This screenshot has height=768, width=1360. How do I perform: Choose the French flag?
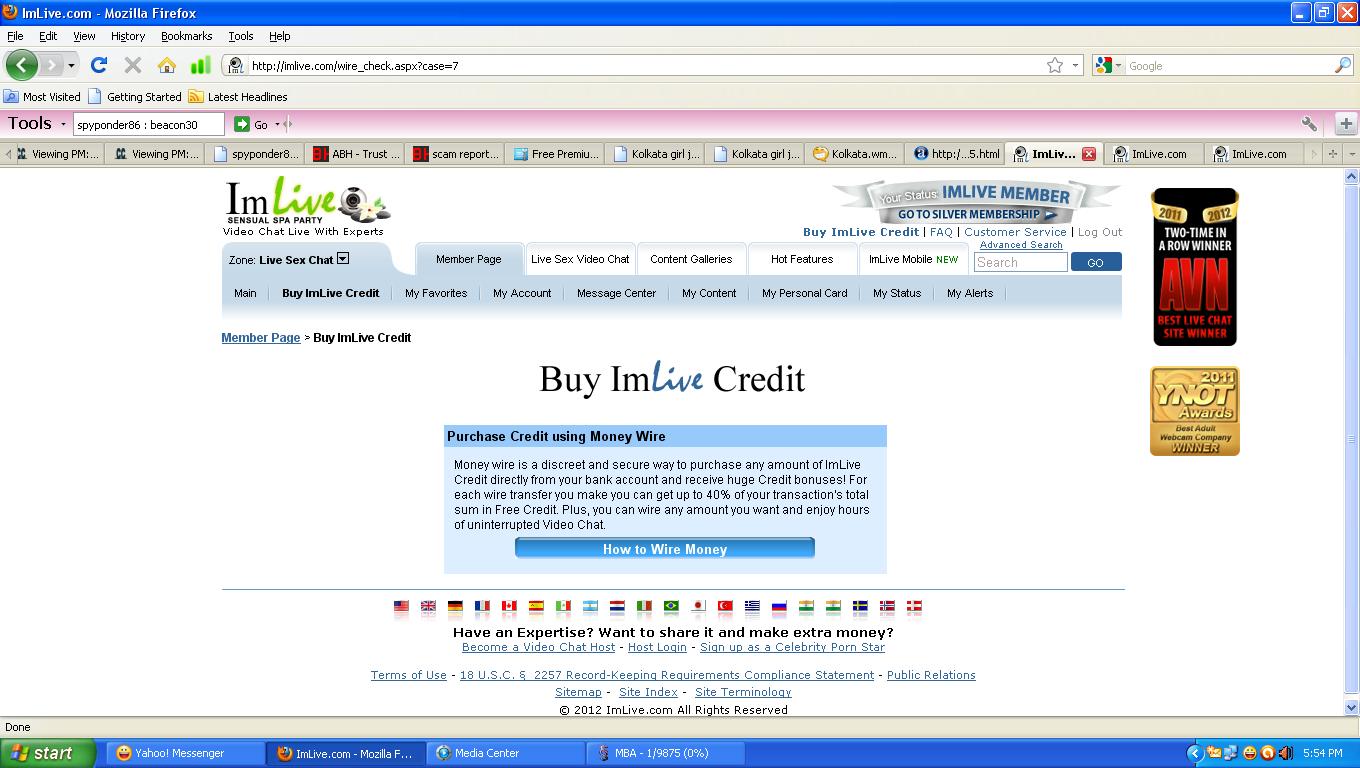point(482,606)
